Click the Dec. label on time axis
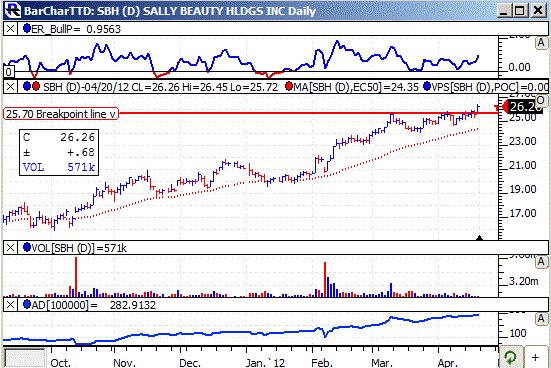 click(190, 362)
